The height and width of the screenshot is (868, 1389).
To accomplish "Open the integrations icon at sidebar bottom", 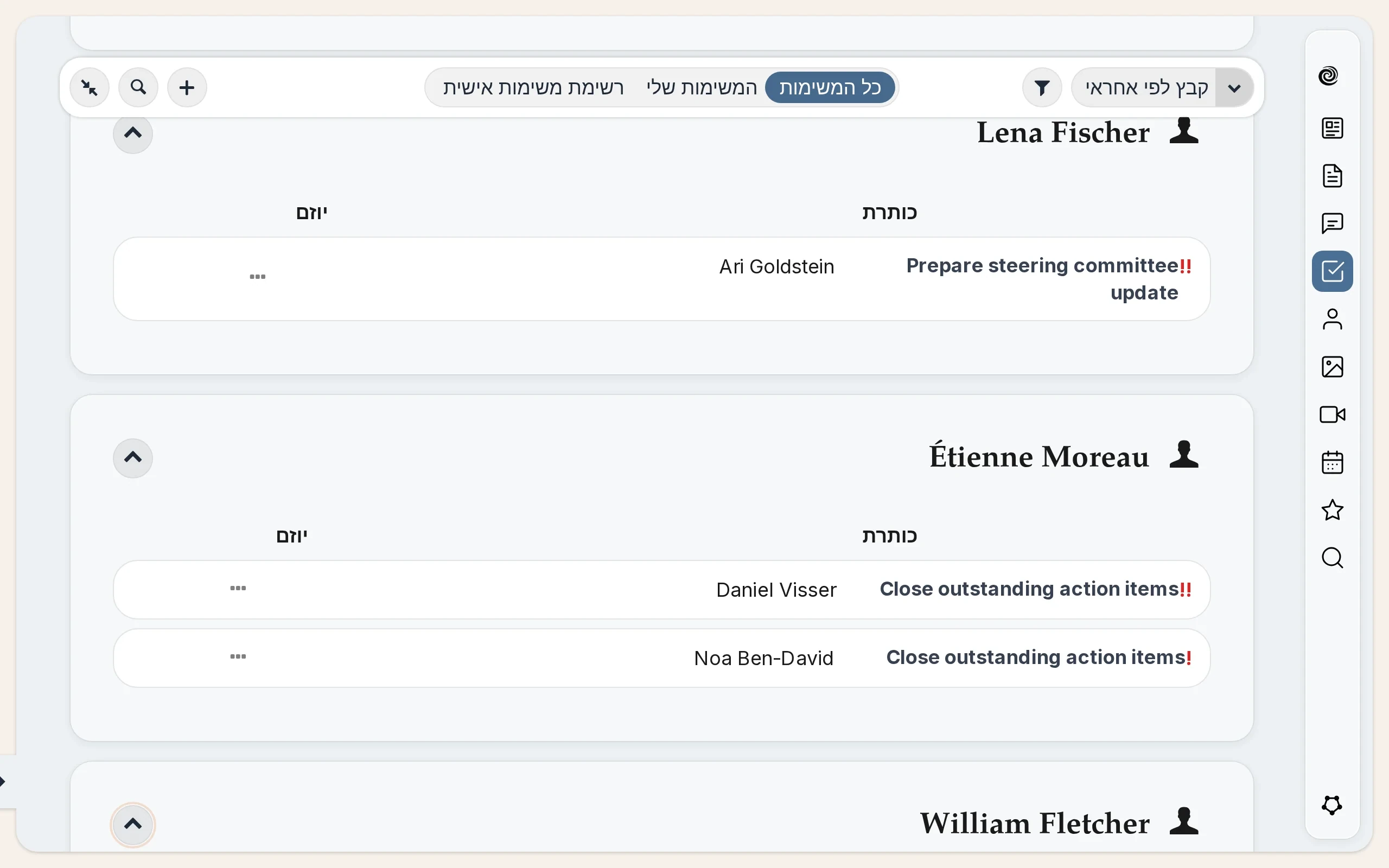I will [1331, 805].
